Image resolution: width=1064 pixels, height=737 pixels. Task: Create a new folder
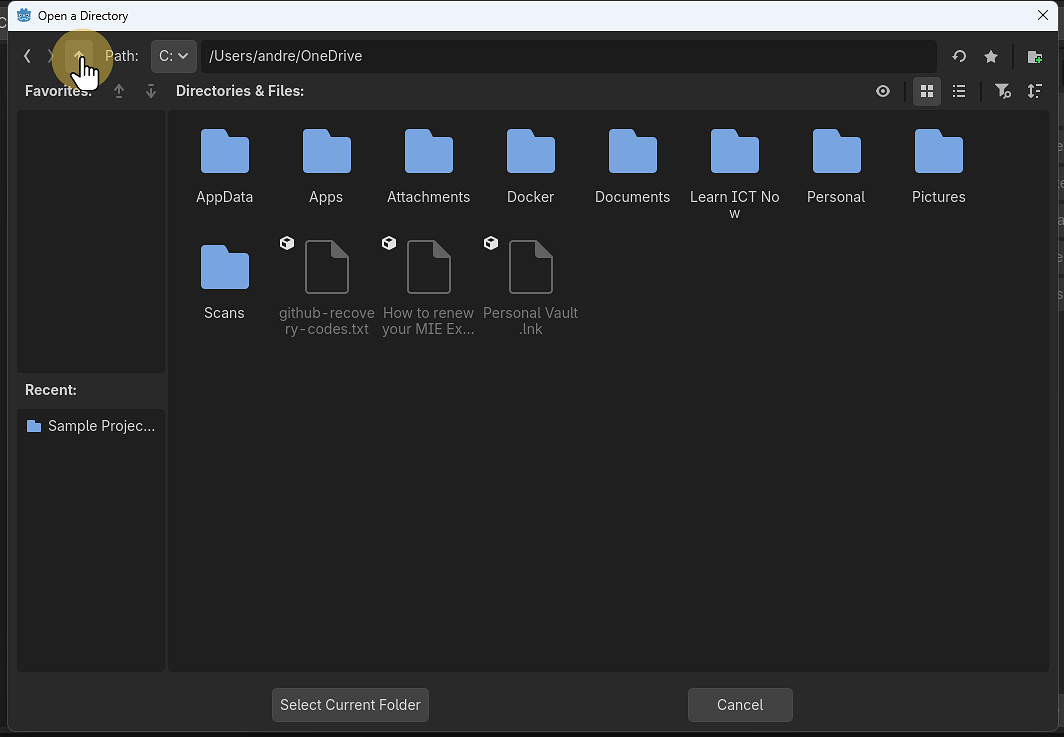[x=1034, y=56]
